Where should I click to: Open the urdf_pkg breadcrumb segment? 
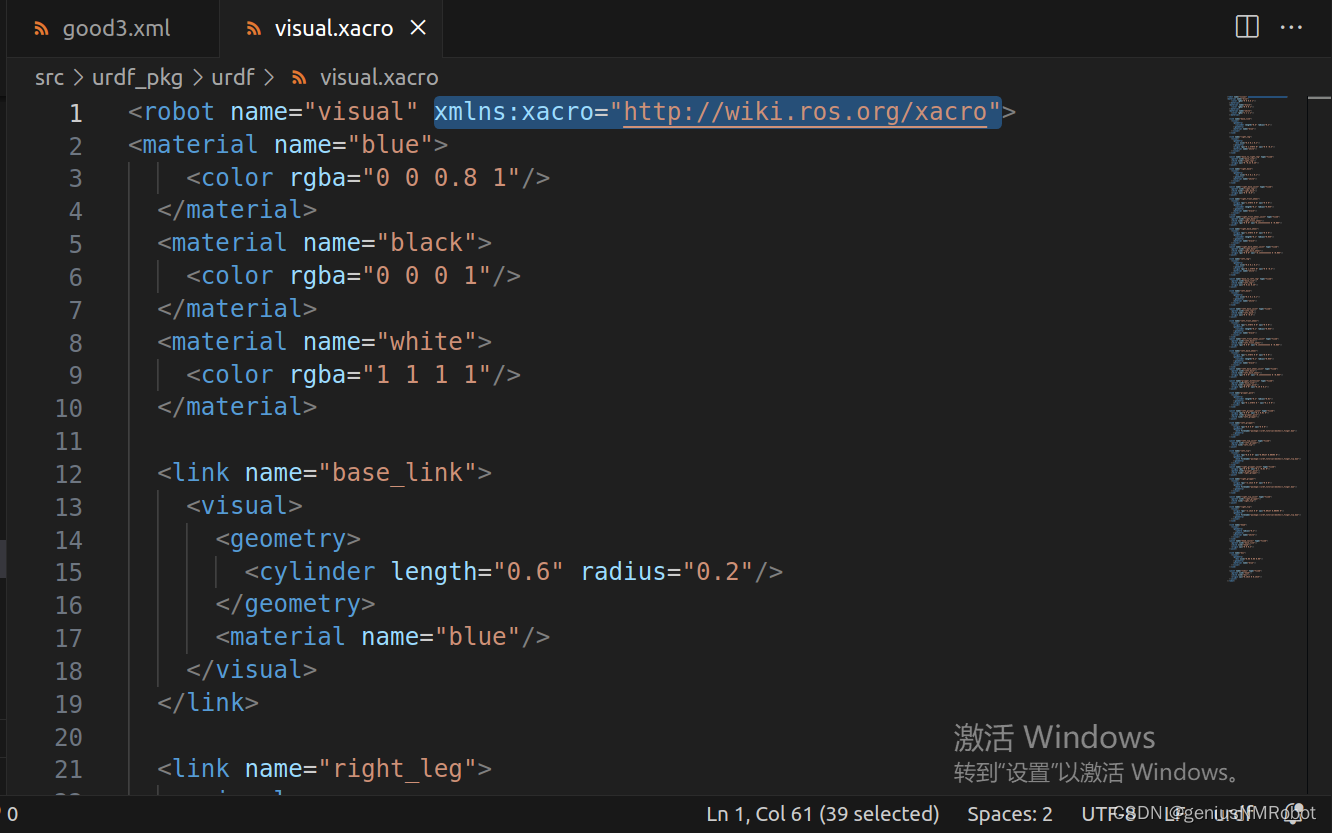click(x=137, y=77)
